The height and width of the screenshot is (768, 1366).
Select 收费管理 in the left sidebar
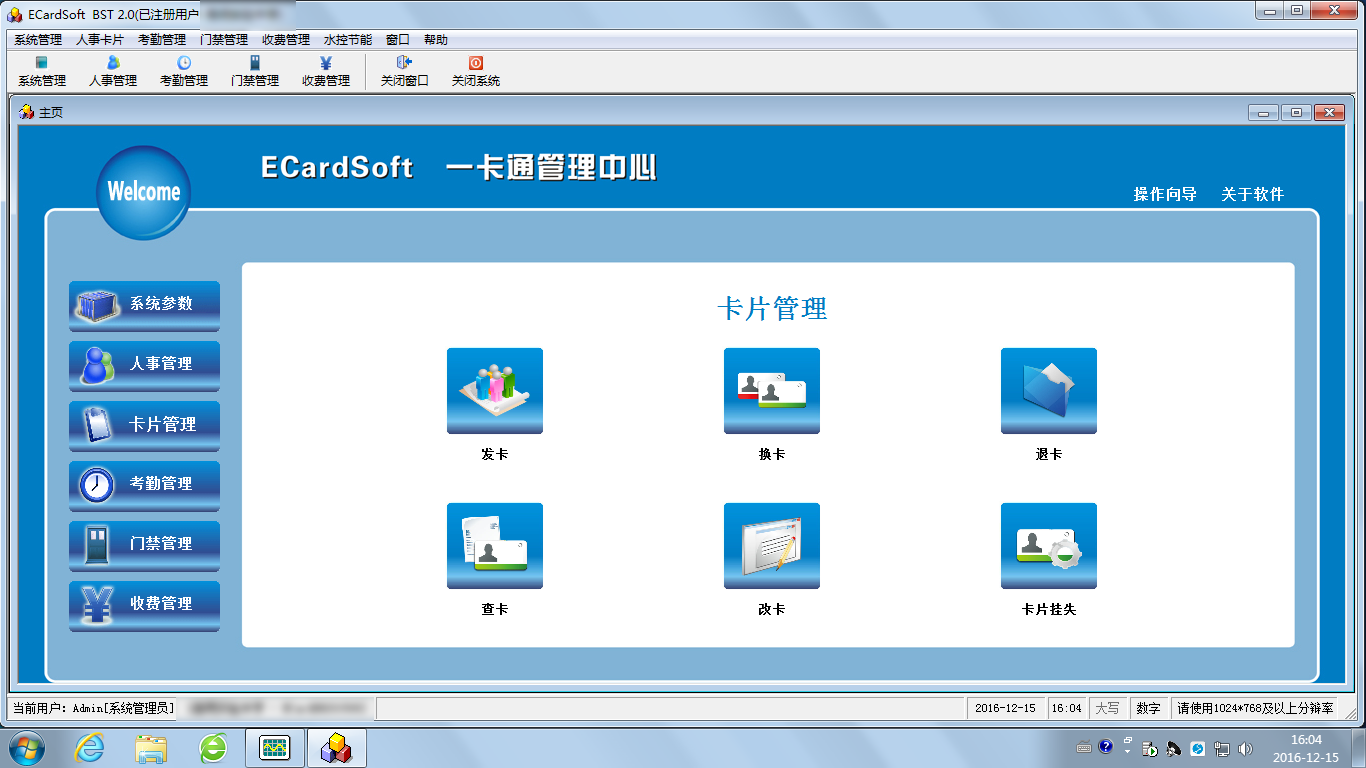point(144,606)
